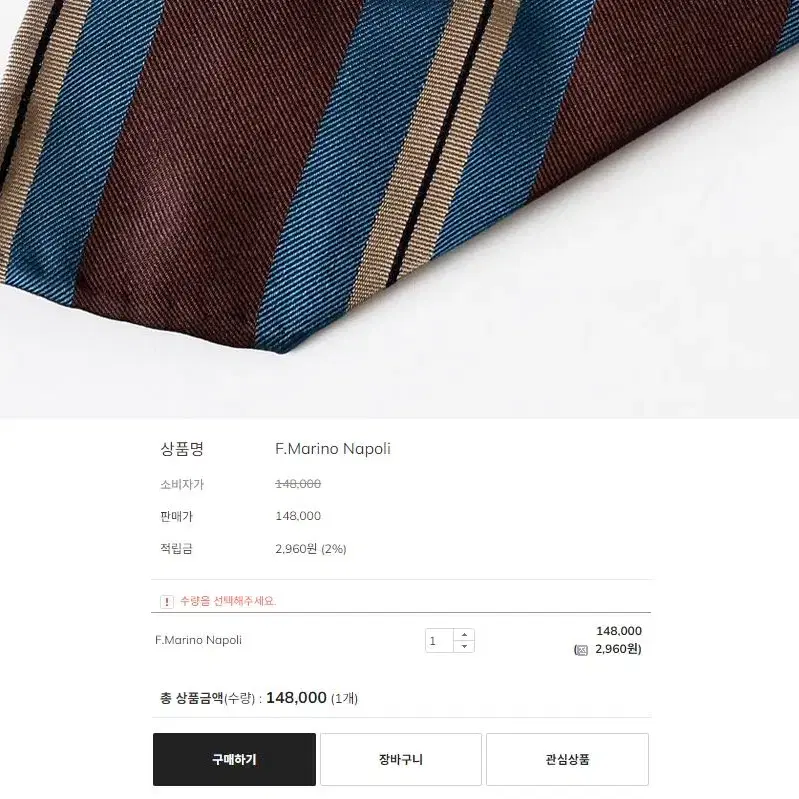Click the 구매하기 purchase button
This screenshot has width=799, height=799.
(234, 759)
